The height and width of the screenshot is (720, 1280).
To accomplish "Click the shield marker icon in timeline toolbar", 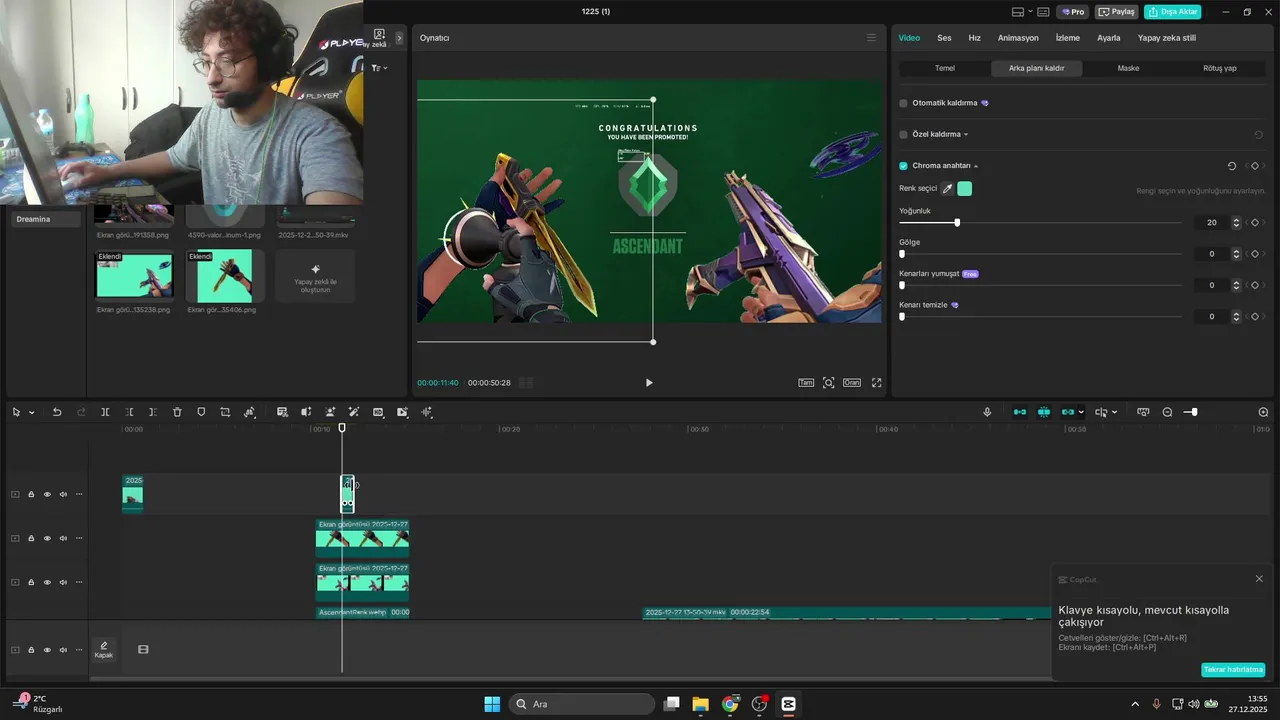I will [x=201, y=412].
